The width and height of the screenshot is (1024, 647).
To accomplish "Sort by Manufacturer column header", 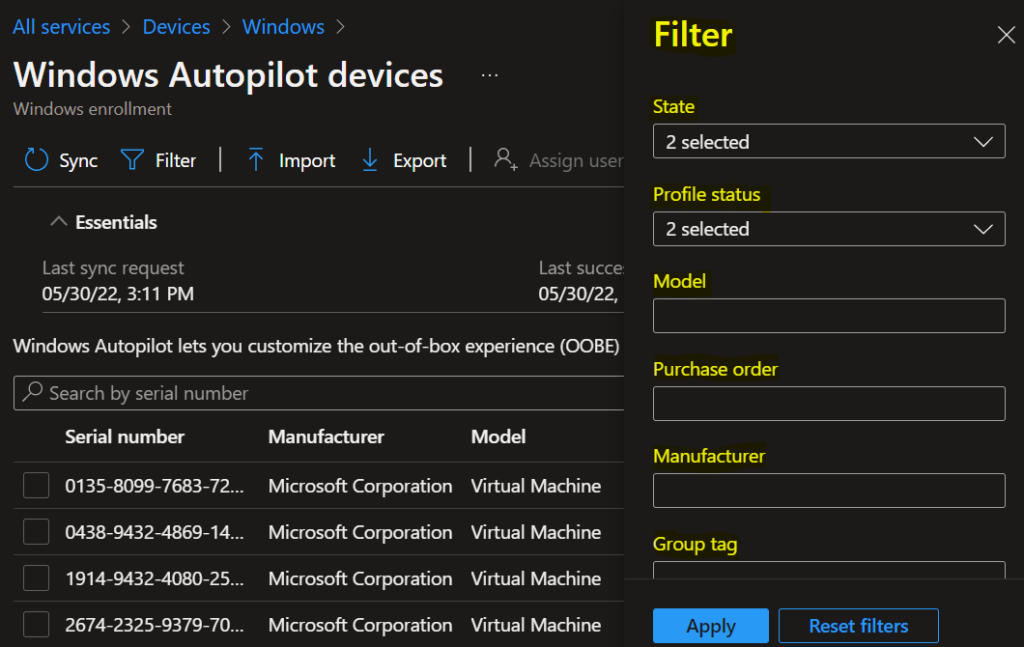I will point(326,437).
